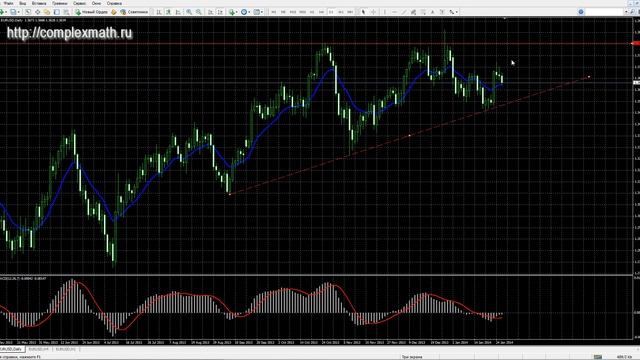Expand the Arrows objects dropdown
This screenshot has height=360, width=640.
coord(457,12)
